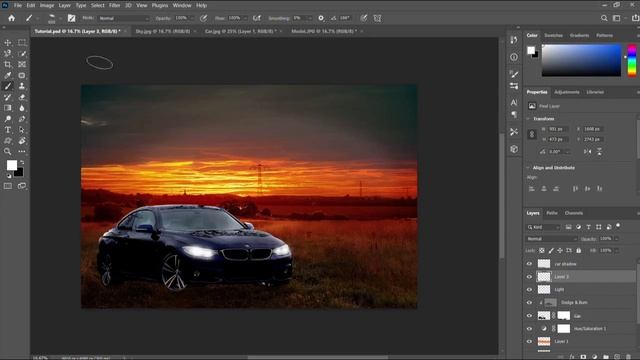Select the Rectangular Marquee tool
Viewport: 640px width, 360px height.
click(x=22, y=43)
